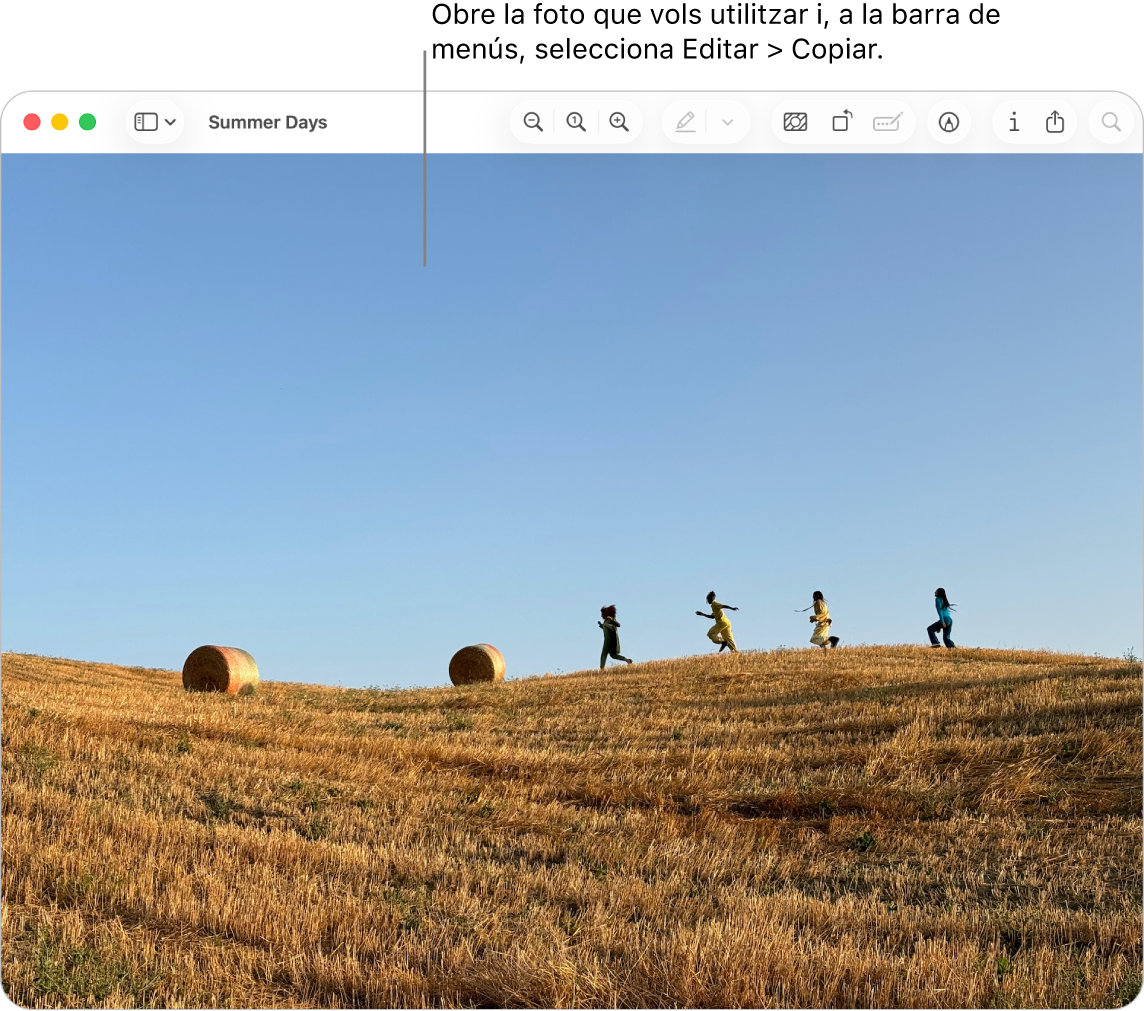1144x1011 pixels.
Task: Minimize the Summer Days window
Action: (59, 121)
